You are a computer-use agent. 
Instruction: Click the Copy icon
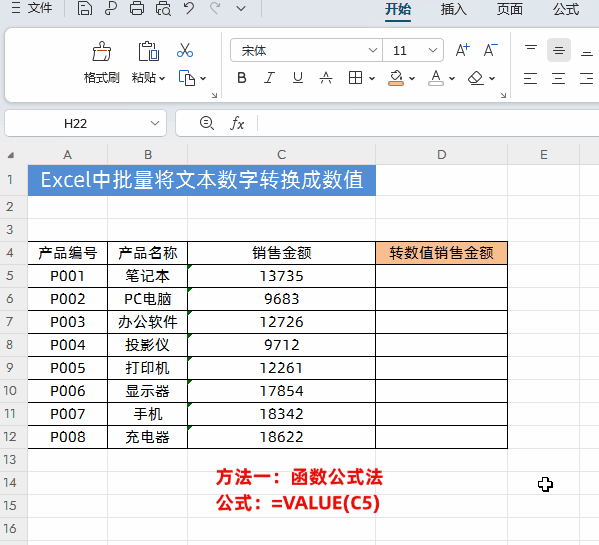tap(187, 78)
